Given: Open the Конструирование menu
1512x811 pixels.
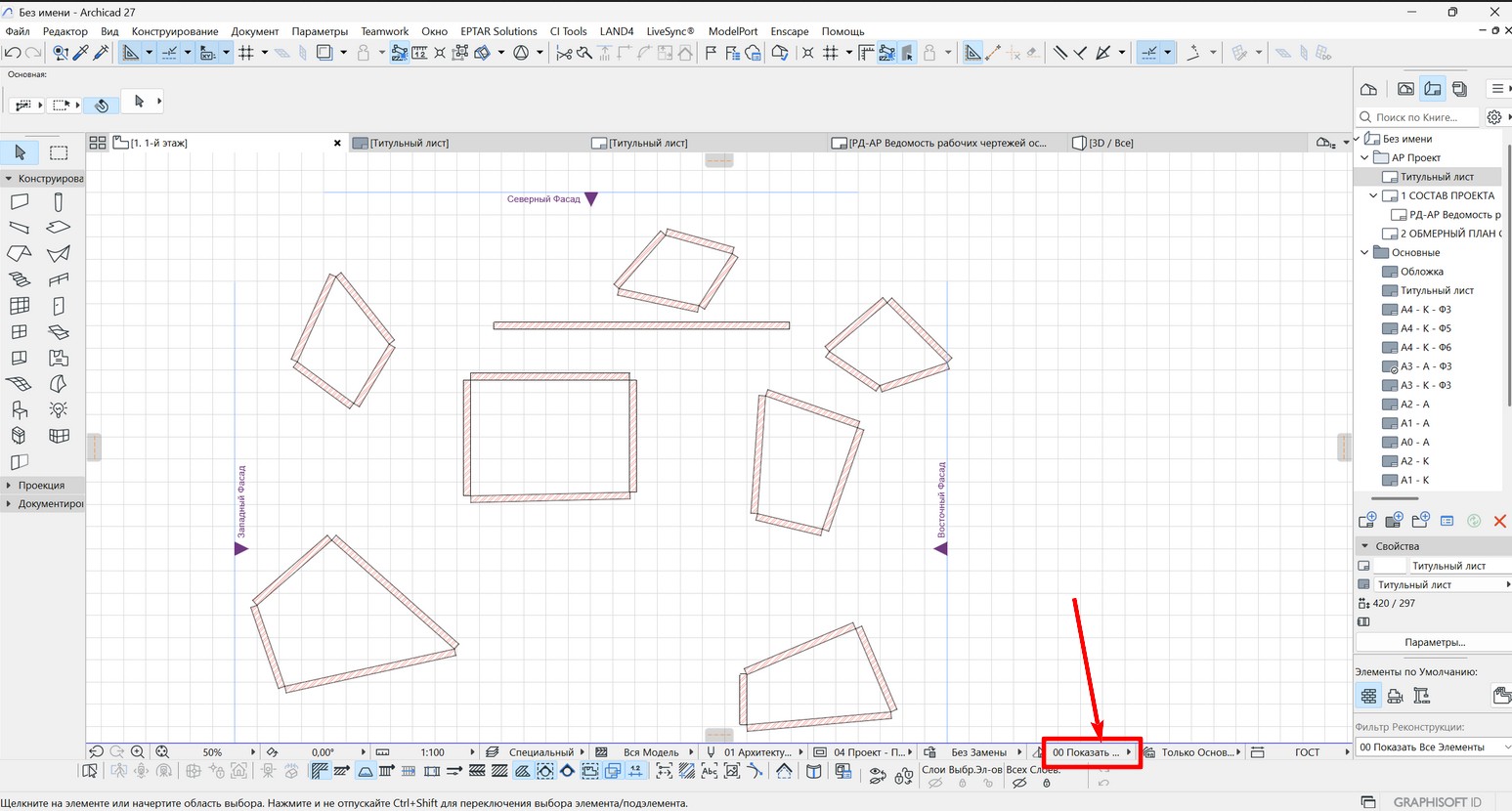Looking at the screenshot, I should pos(175,31).
